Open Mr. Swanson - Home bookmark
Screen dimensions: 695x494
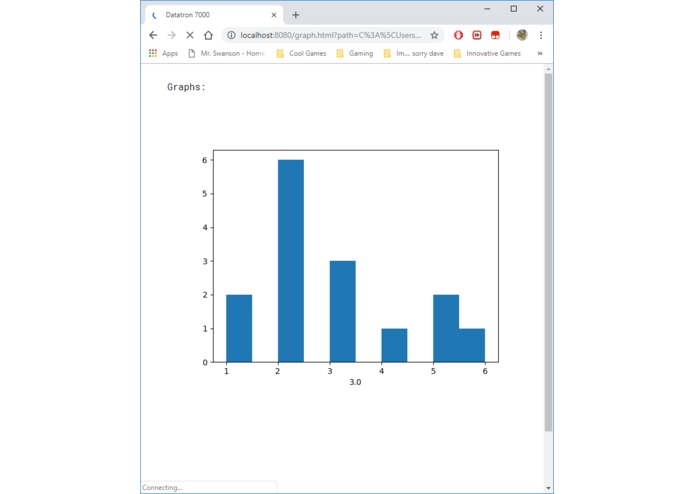[226, 53]
